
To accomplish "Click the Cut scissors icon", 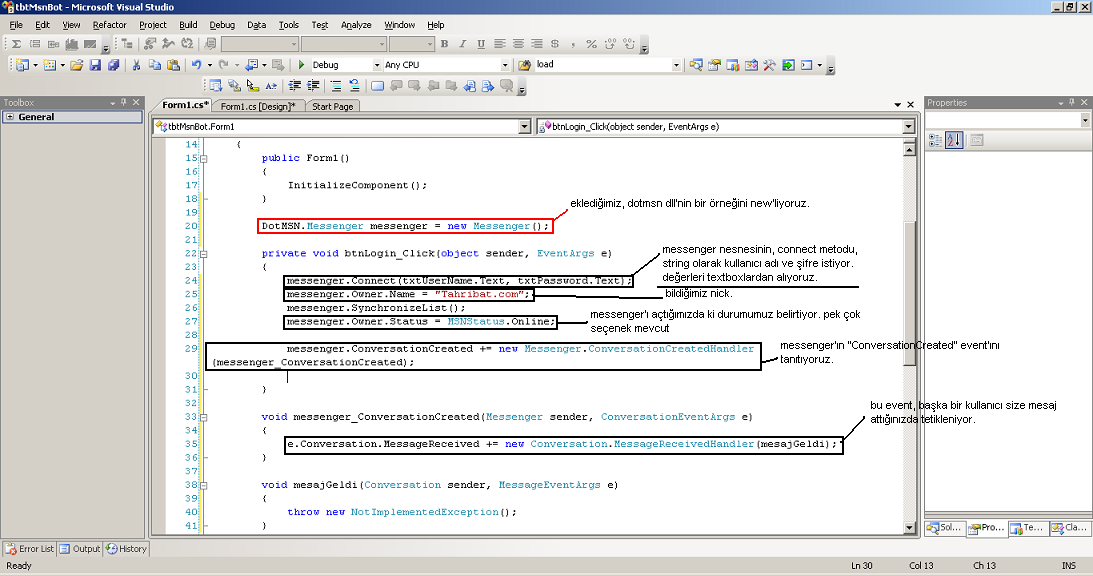I will point(136,65).
